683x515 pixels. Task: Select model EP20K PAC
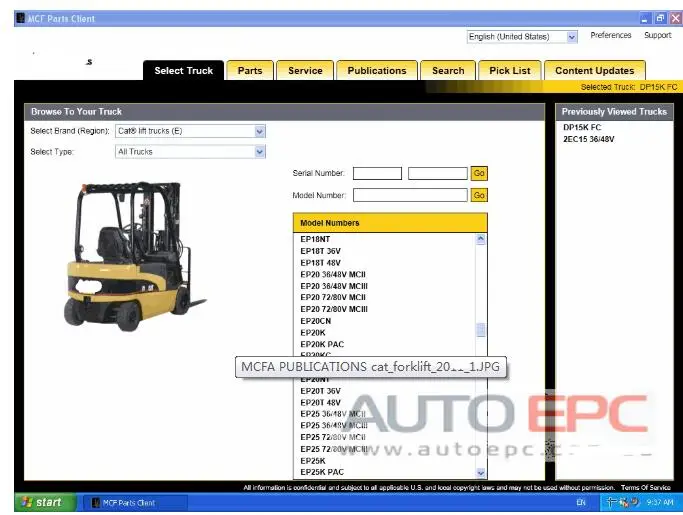point(322,344)
